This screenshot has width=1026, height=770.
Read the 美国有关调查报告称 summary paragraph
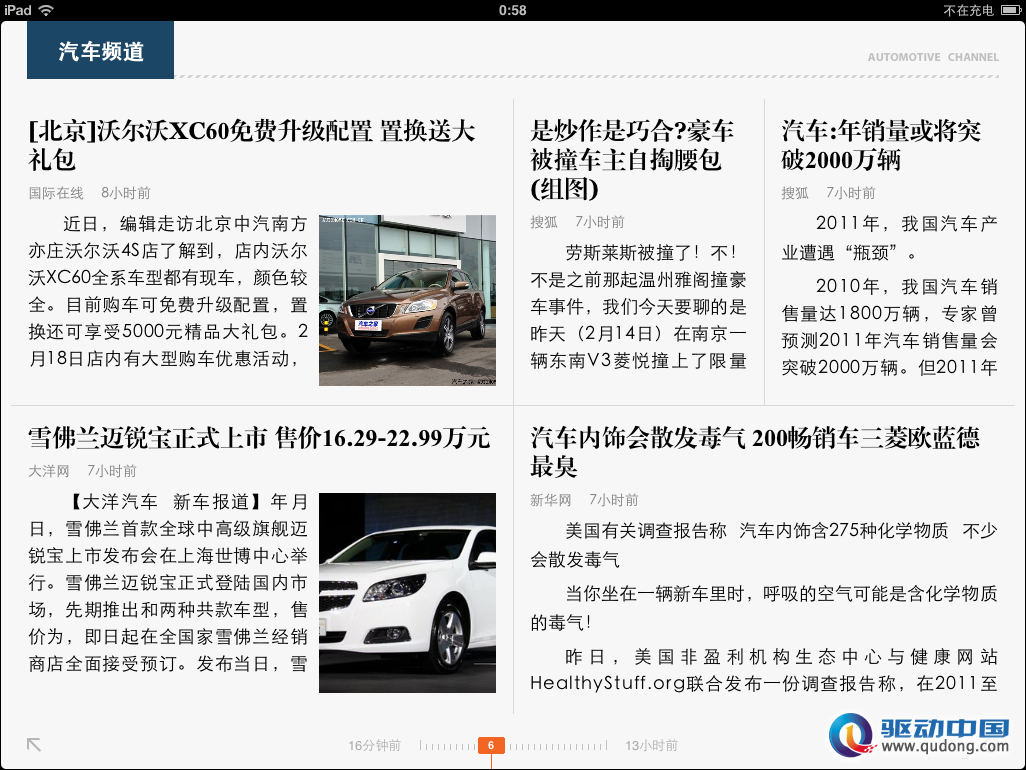pos(764,544)
